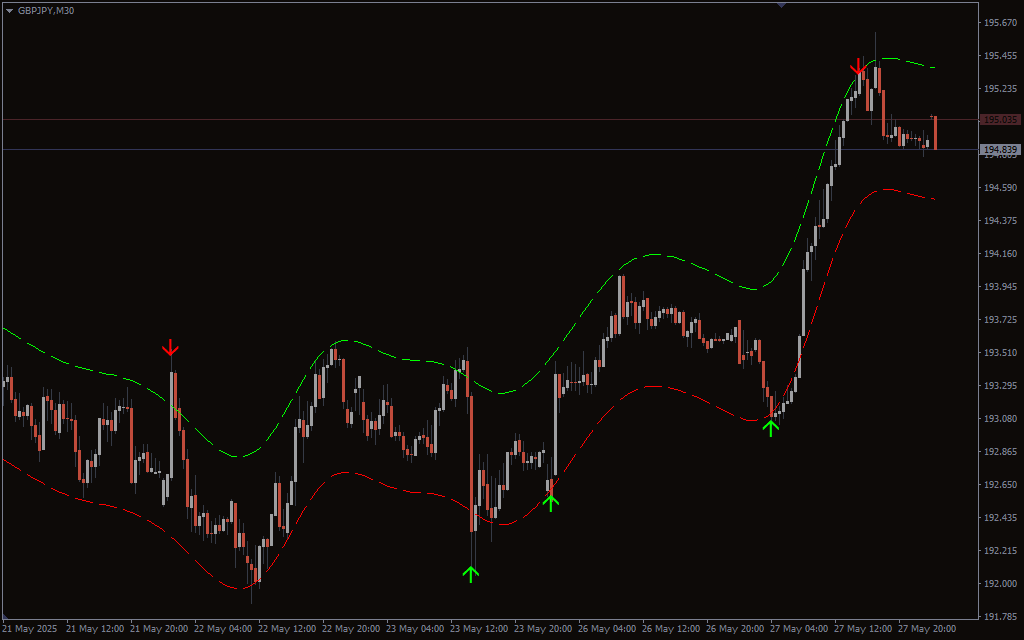This screenshot has width=1024, height=640.
Task: Click the red sell arrow on 21 May
Action: 171,348
